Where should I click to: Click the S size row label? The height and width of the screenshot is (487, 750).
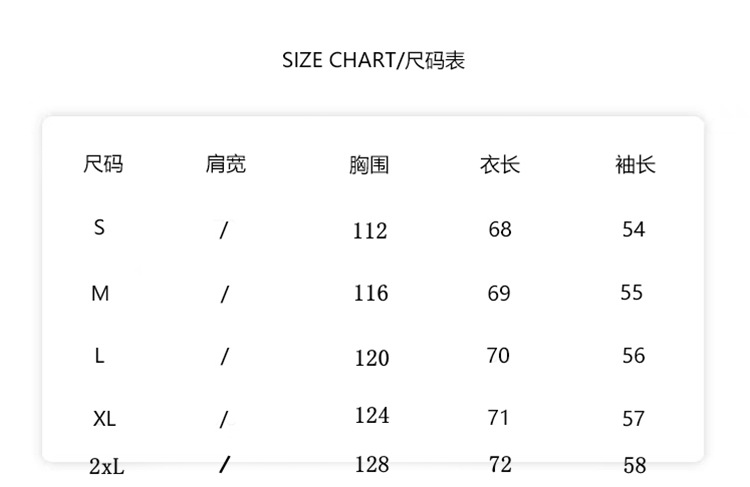click(99, 228)
